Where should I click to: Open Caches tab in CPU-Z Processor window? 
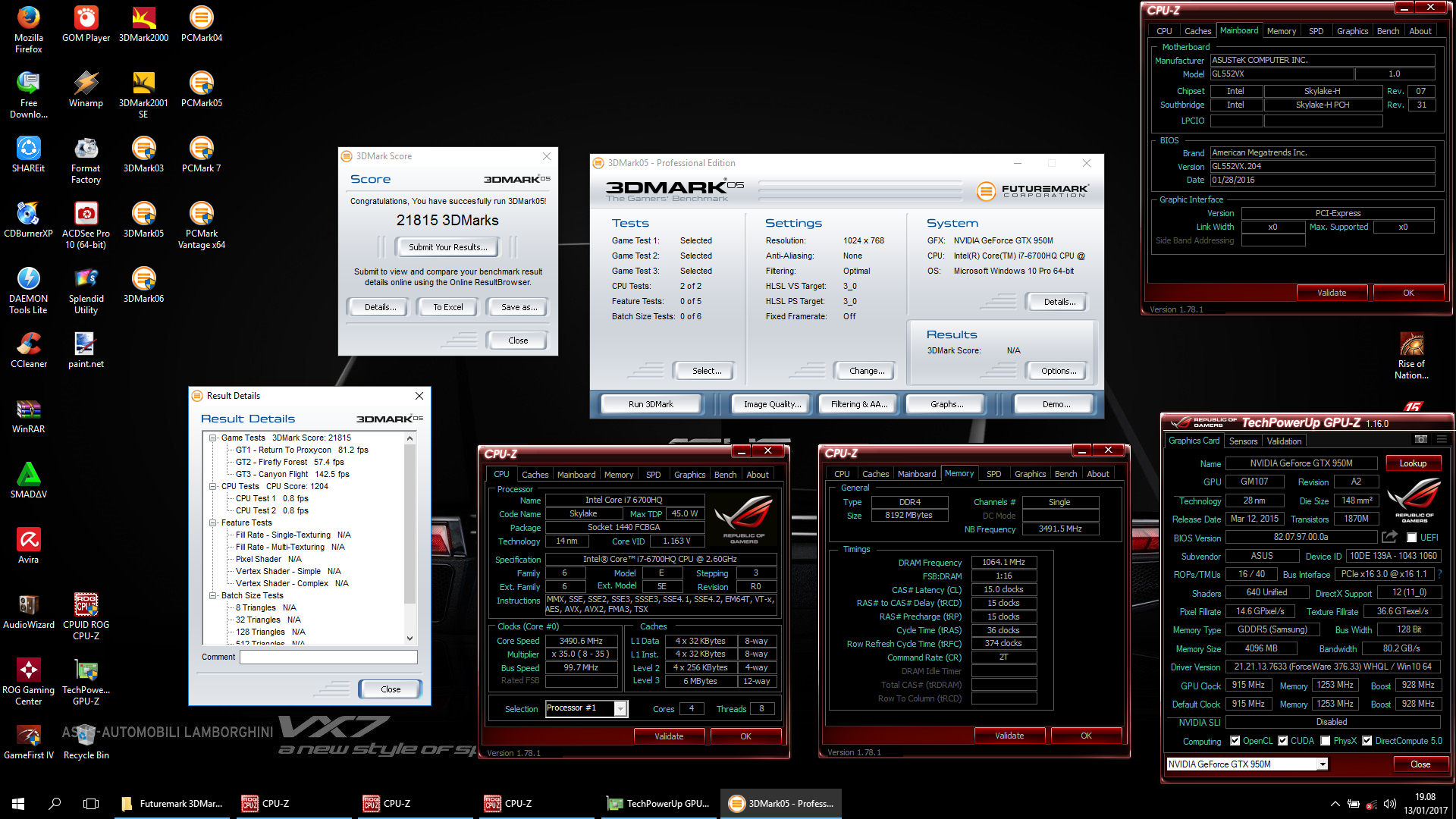click(535, 475)
